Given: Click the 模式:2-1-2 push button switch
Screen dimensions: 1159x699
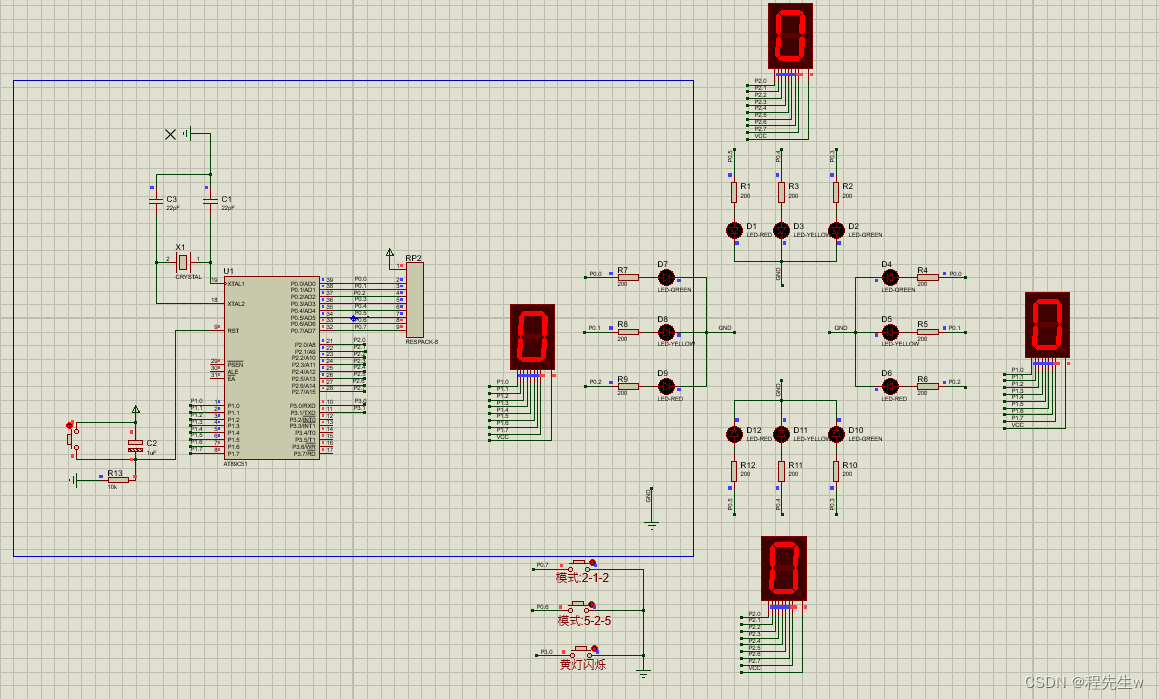Looking at the screenshot, I should coord(582,566).
